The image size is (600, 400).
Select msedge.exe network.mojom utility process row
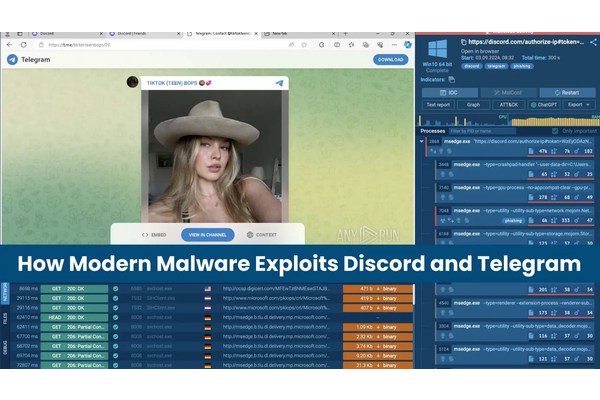click(x=515, y=215)
